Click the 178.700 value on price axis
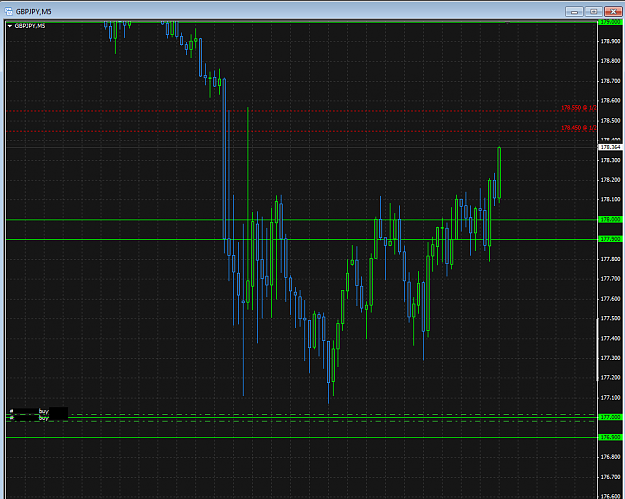This screenshot has height=499, width=625. [x=610, y=81]
